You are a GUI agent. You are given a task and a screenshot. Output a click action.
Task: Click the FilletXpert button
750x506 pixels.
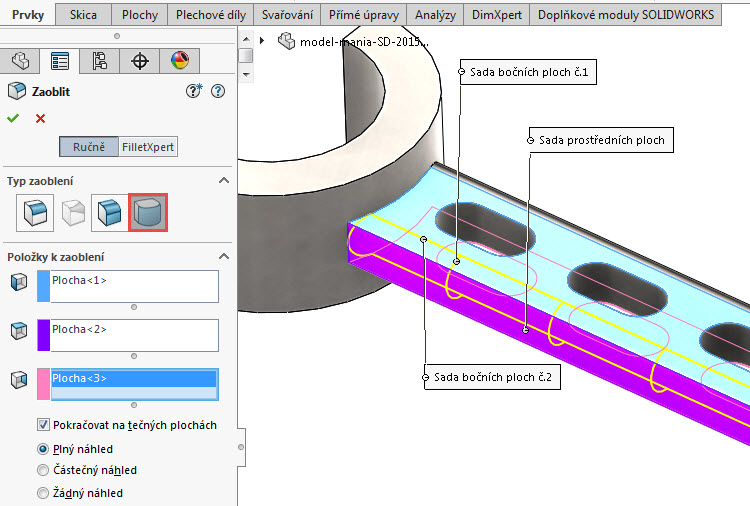pyautogui.click(x=148, y=147)
